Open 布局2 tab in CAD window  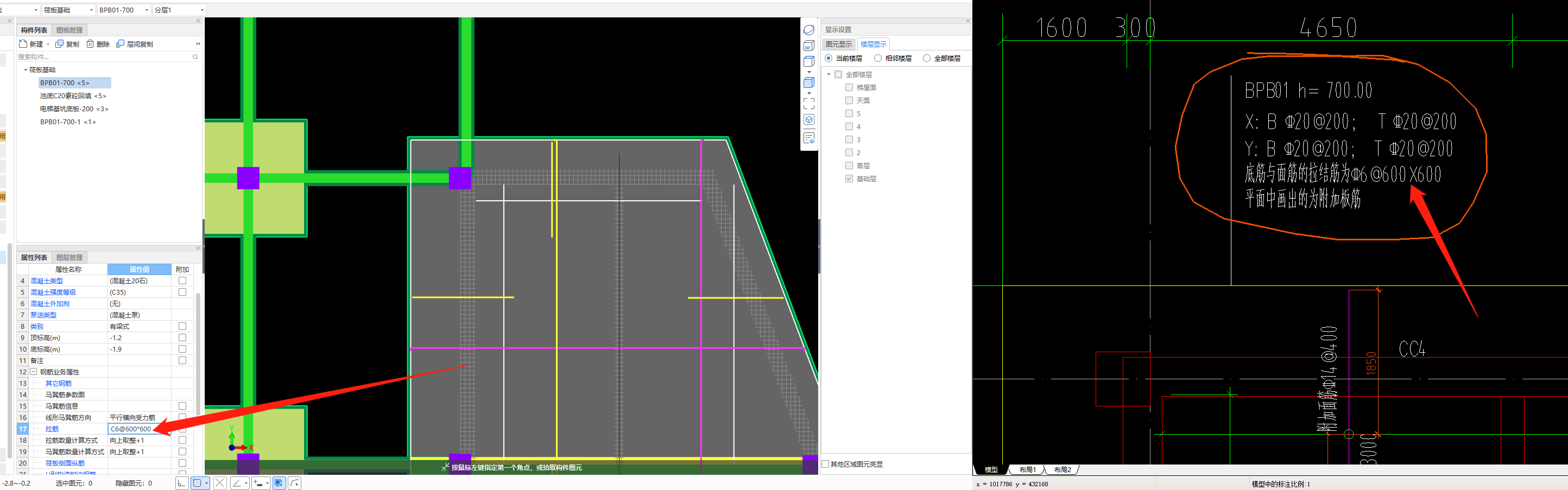pyautogui.click(x=1062, y=470)
